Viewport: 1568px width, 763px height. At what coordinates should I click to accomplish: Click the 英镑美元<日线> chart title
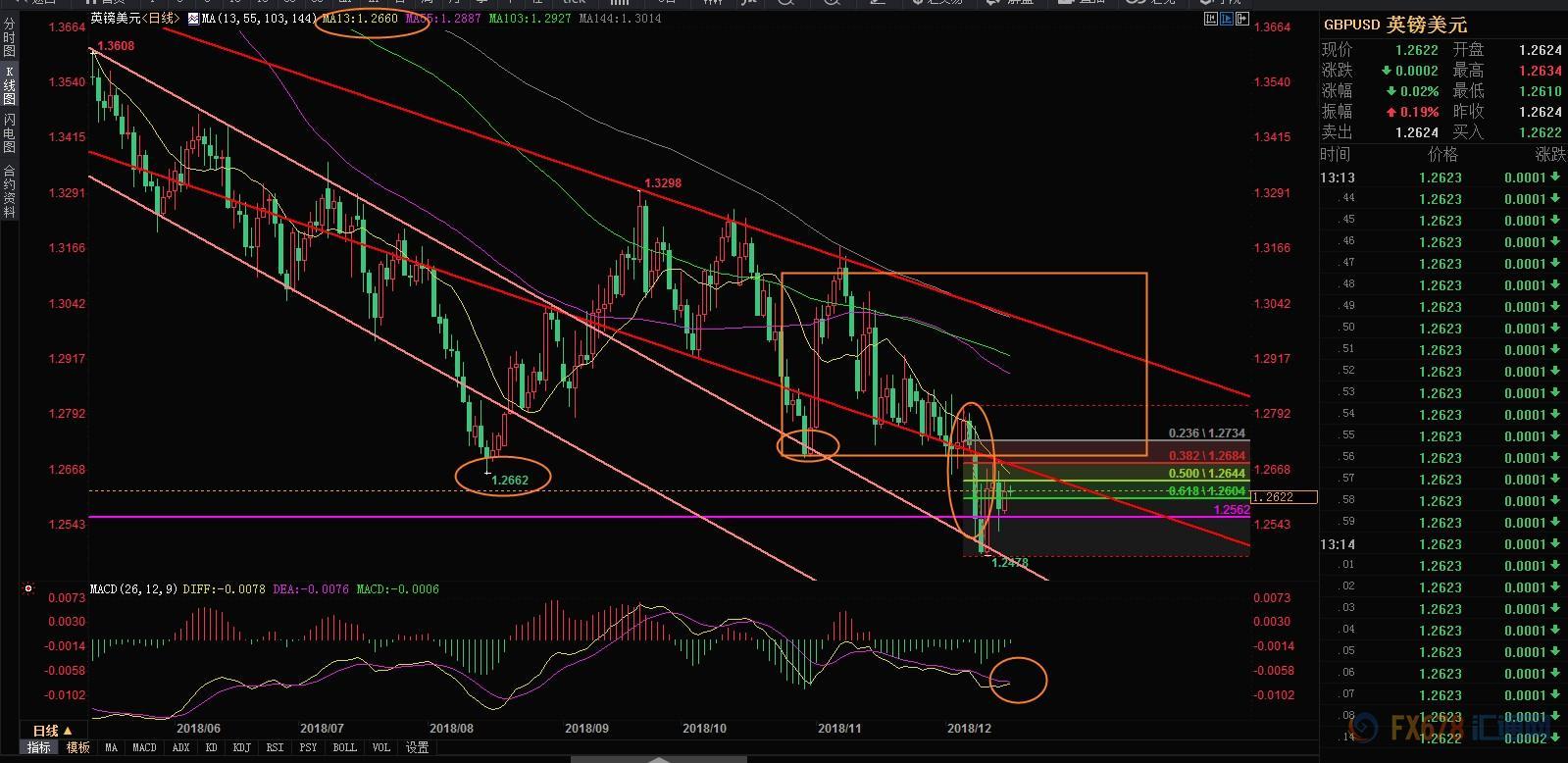[134, 18]
